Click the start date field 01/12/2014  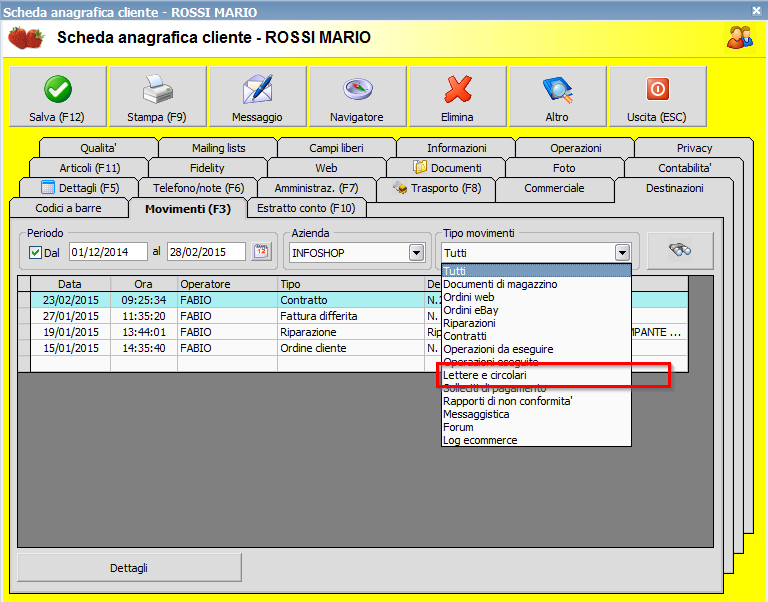coord(108,252)
